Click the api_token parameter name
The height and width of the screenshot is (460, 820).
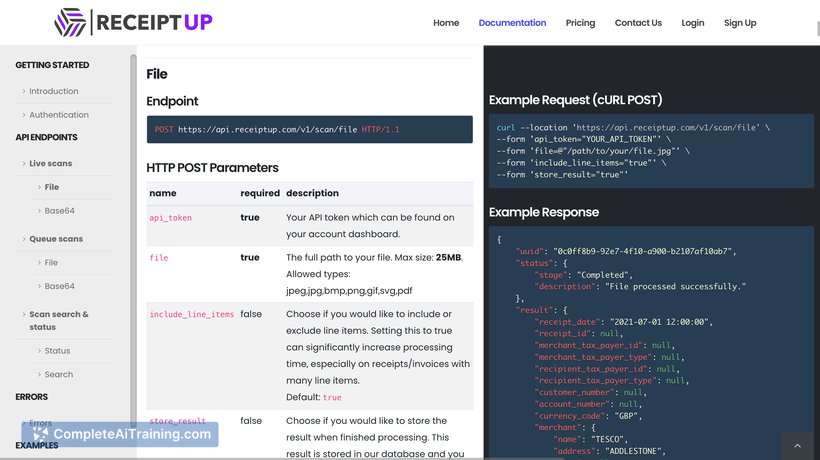pos(170,218)
